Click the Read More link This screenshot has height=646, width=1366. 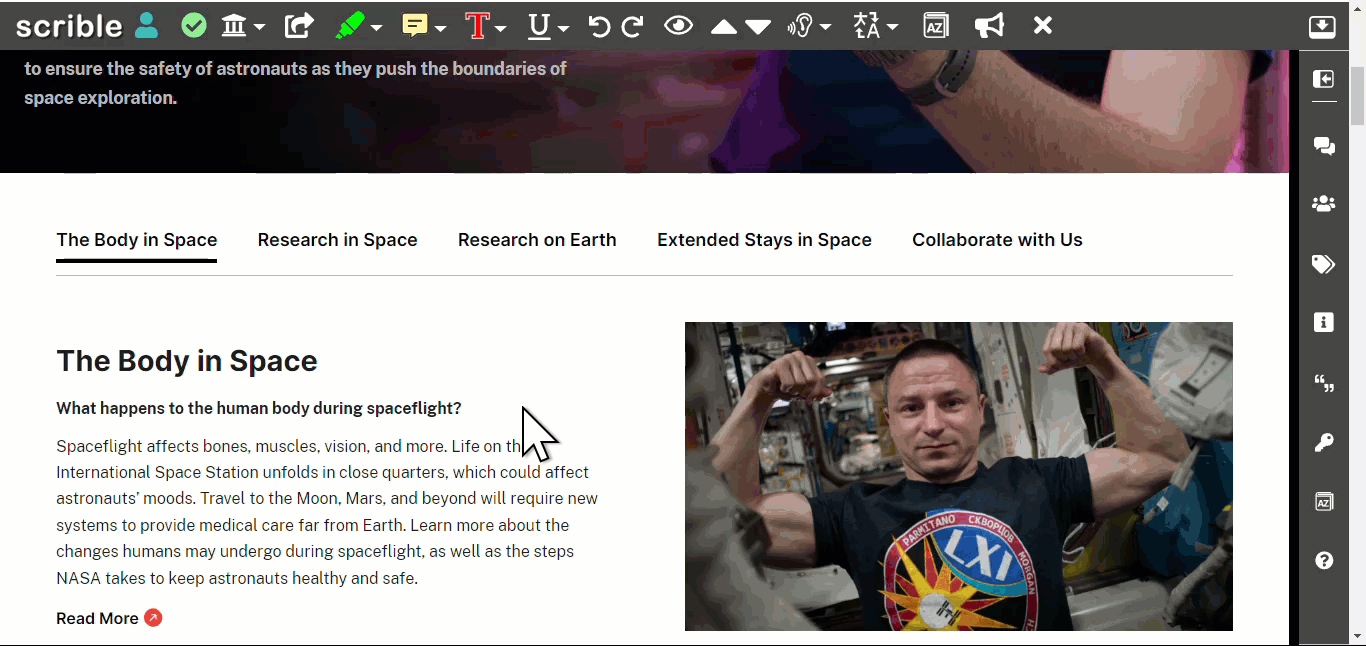(x=96, y=618)
